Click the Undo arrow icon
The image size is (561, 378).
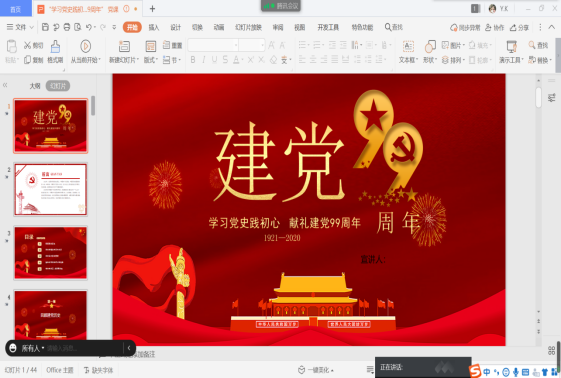[x=89, y=27]
